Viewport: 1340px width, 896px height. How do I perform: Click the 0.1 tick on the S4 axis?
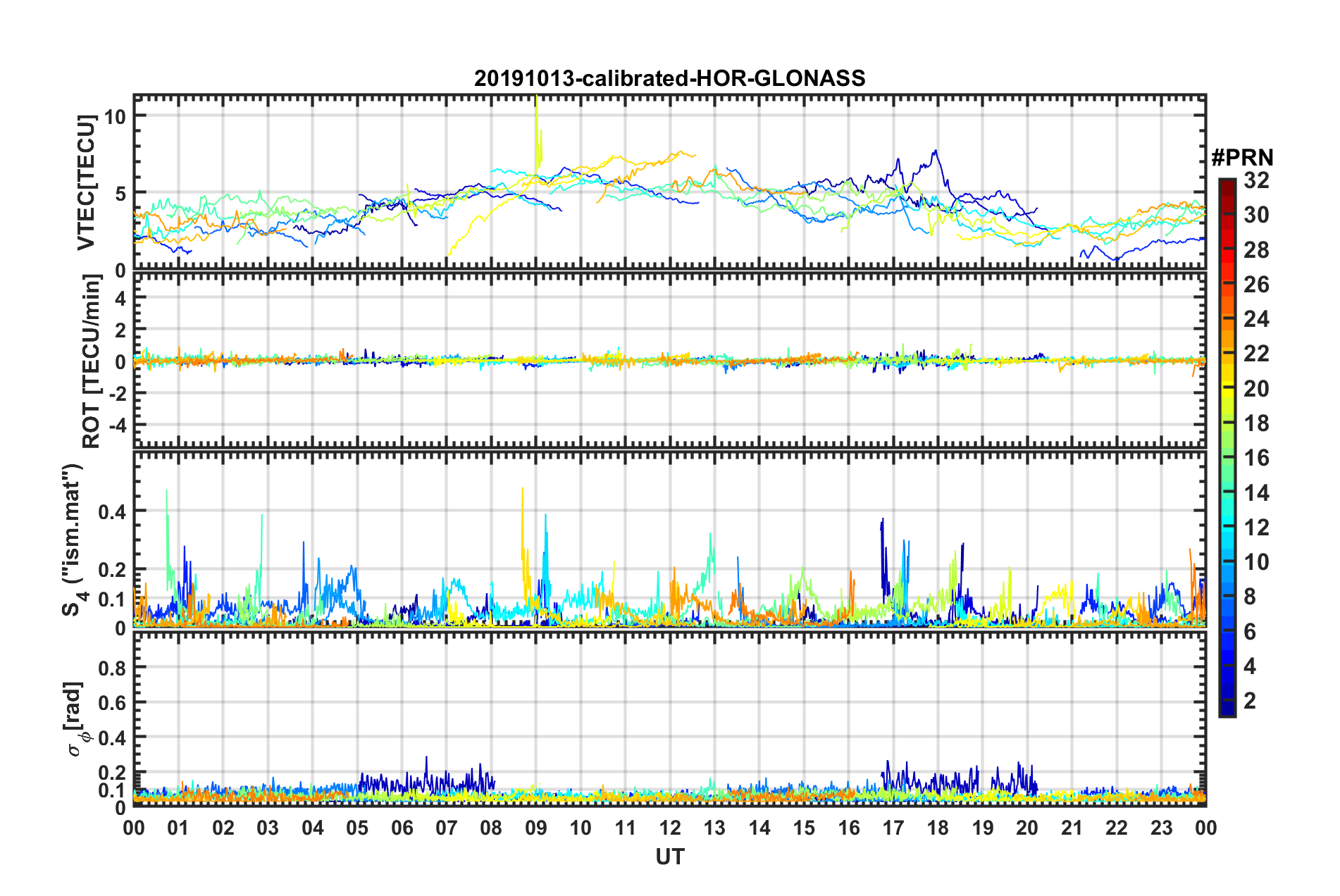113,599
